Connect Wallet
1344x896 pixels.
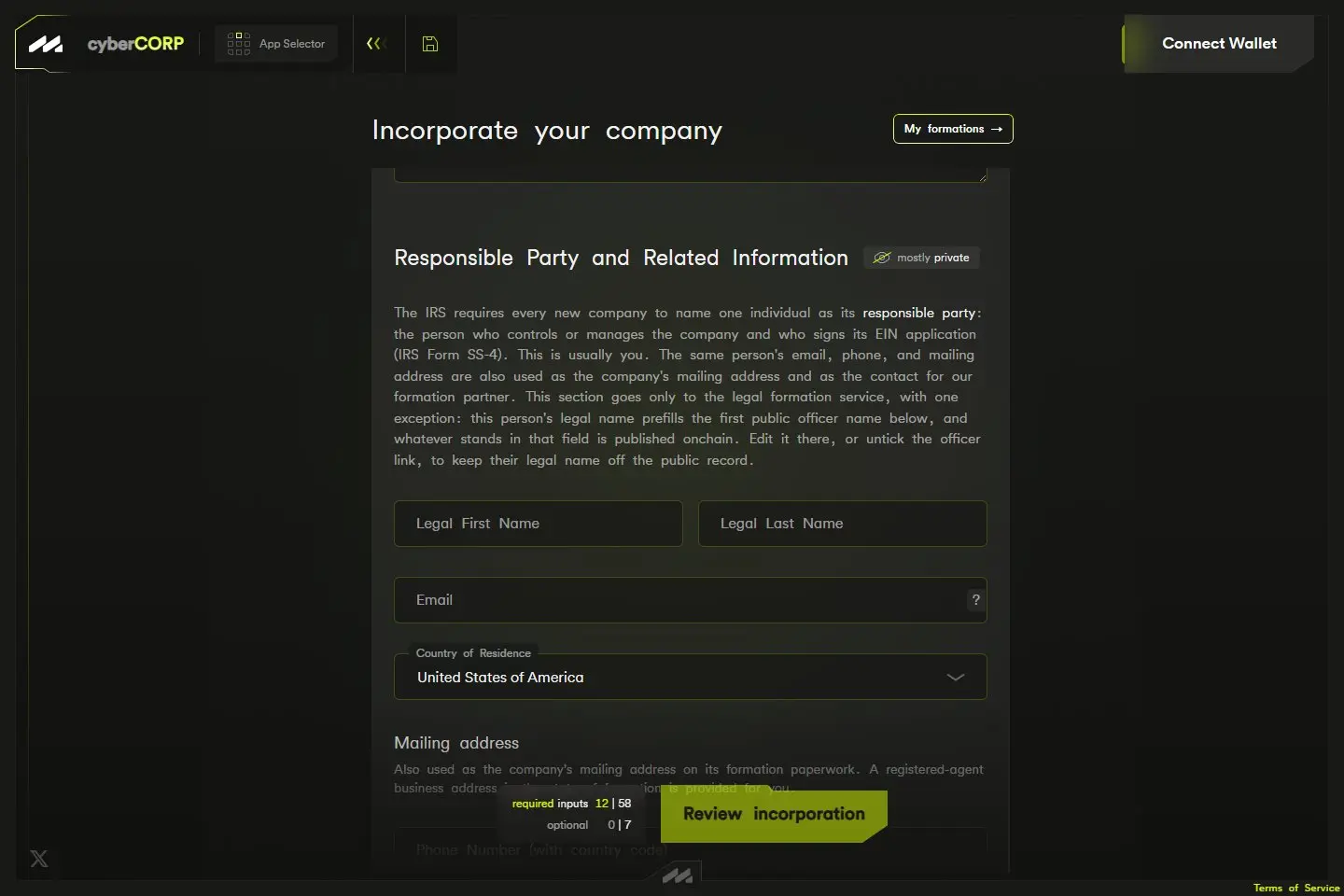[1218, 44]
